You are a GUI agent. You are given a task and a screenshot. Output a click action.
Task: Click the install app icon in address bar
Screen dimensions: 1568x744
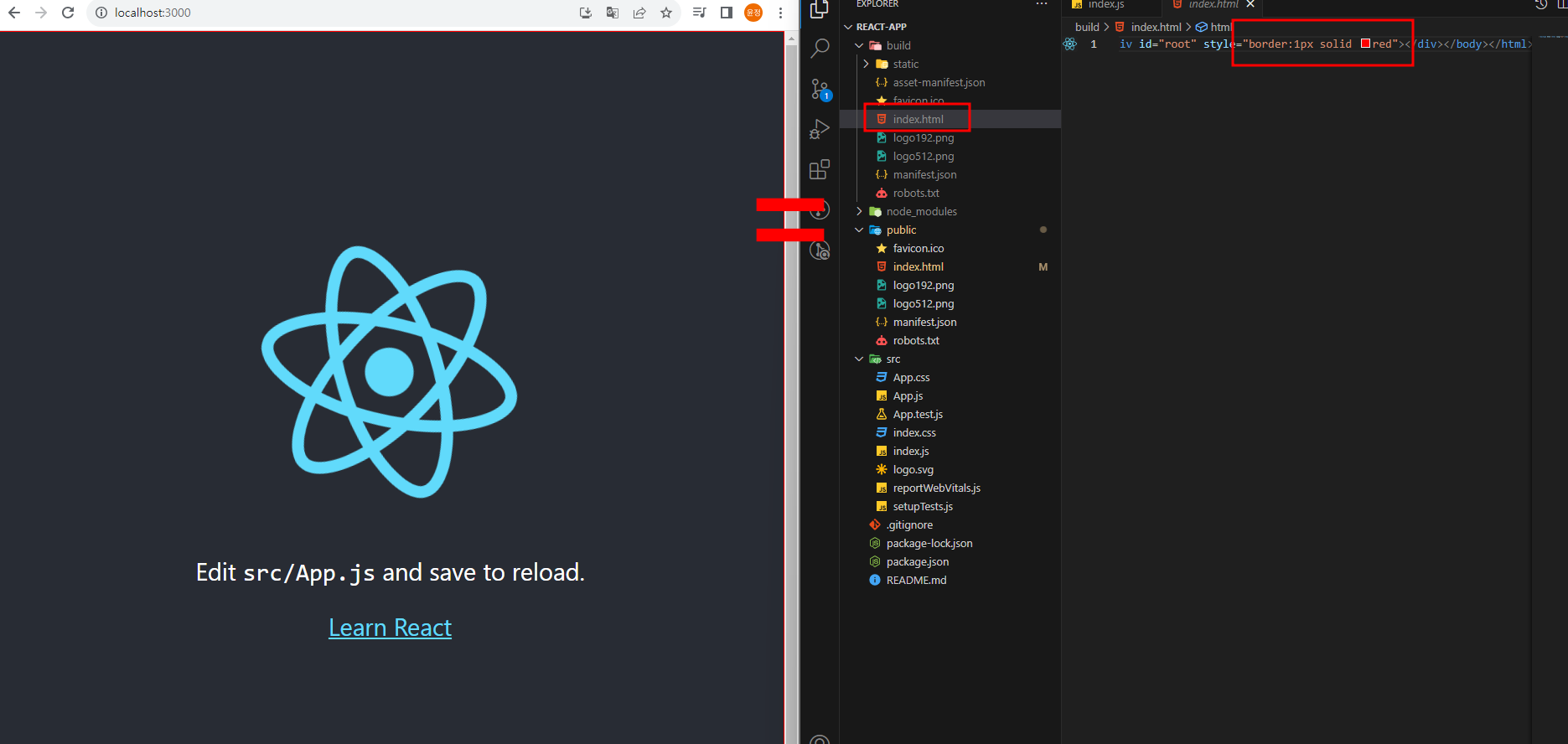pyautogui.click(x=586, y=13)
